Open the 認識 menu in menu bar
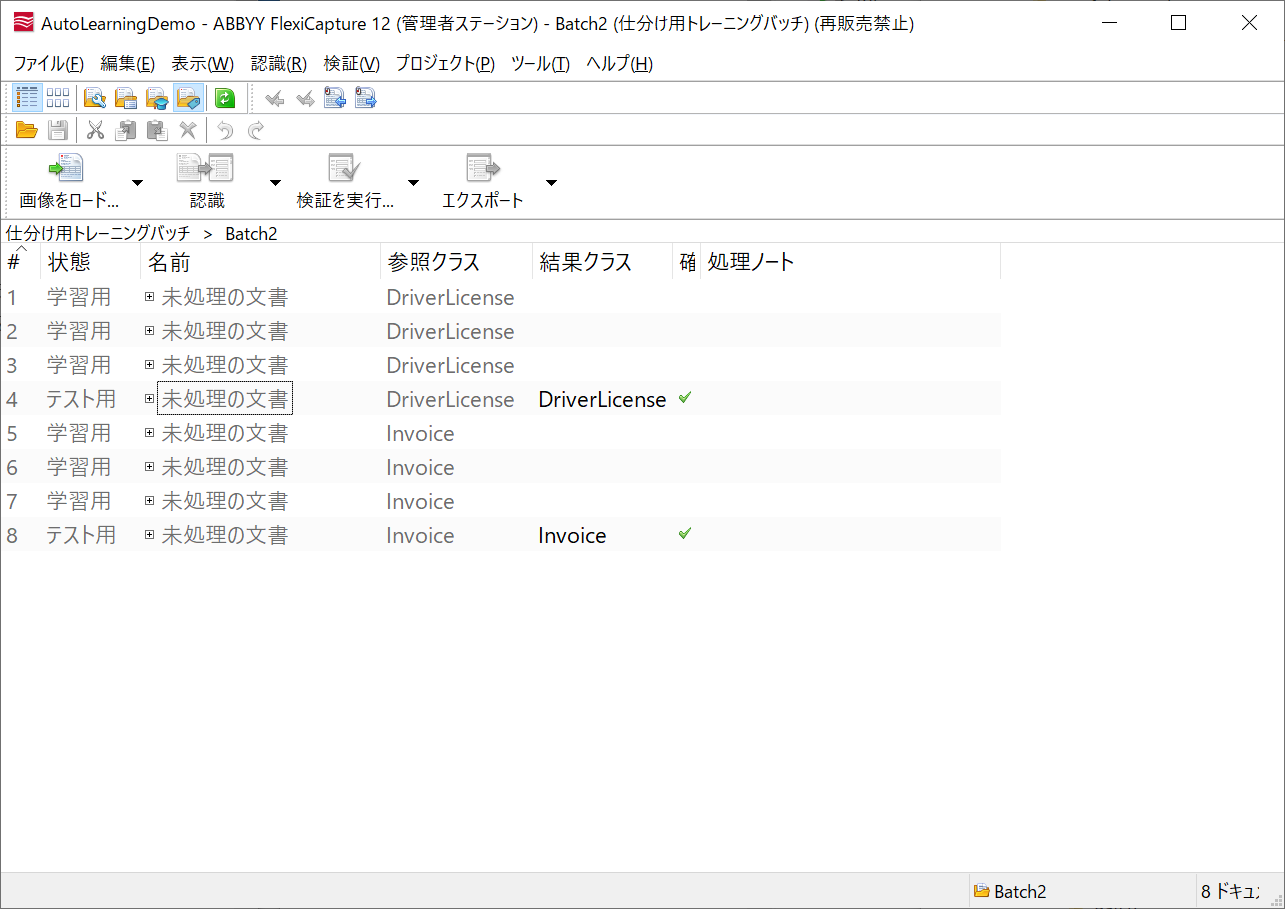This screenshot has width=1285, height=909. 279,64
